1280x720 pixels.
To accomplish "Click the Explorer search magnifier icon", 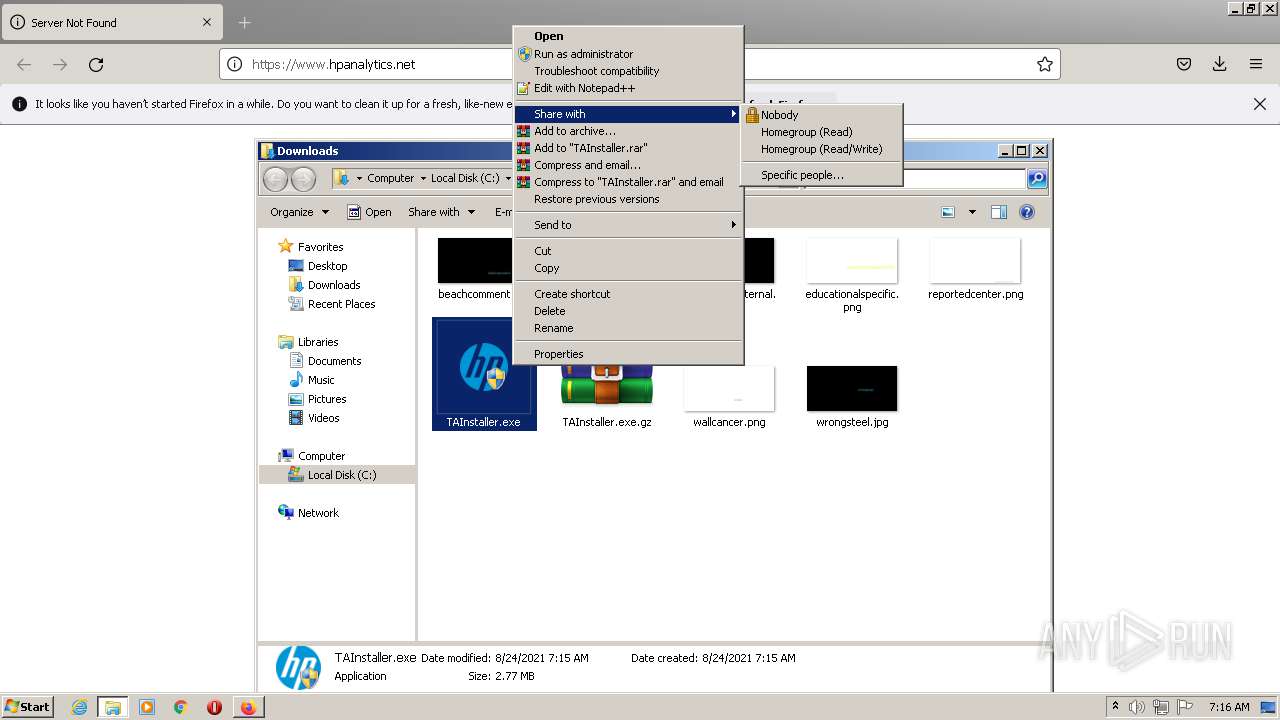I will pyautogui.click(x=1037, y=178).
